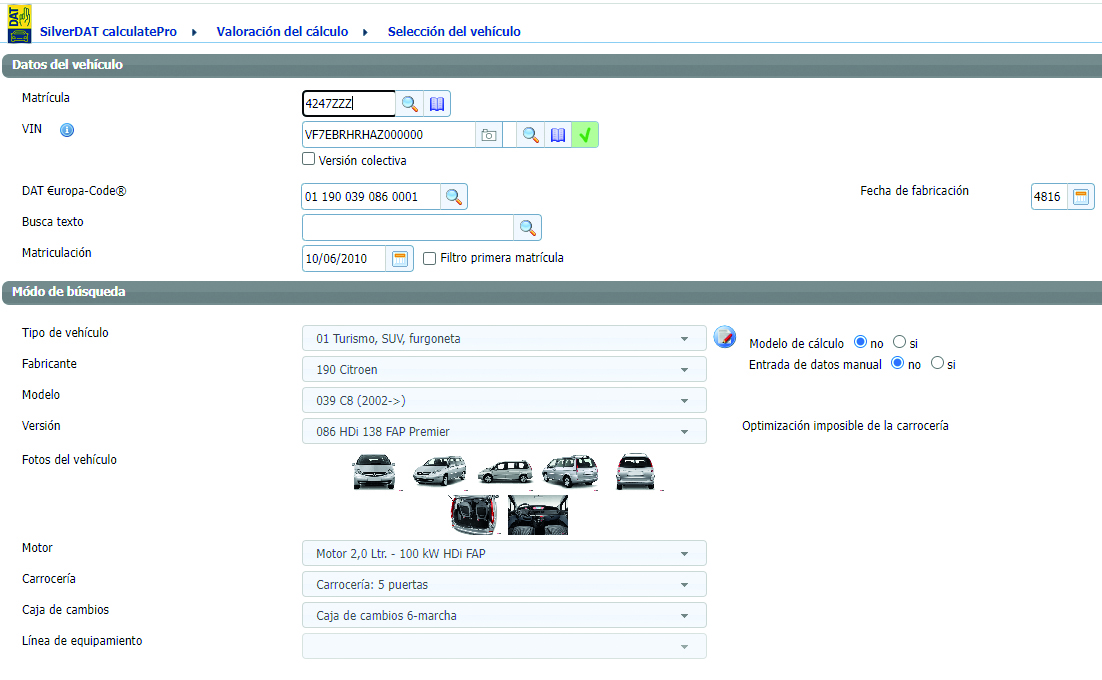This screenshot has height=680, width=1102.
Task: Open the Matriculación calendar picker
Action: (400, 259)
